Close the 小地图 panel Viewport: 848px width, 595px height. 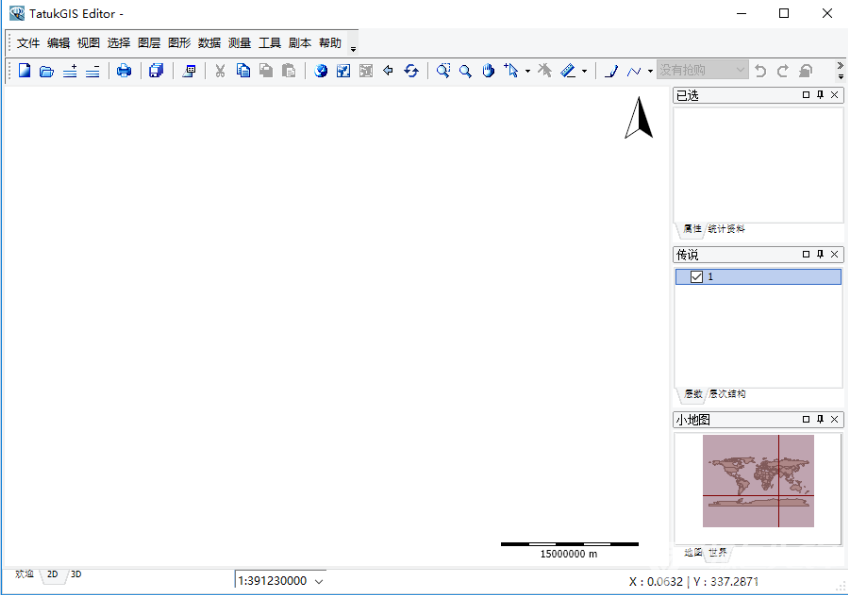coord(834,419)
